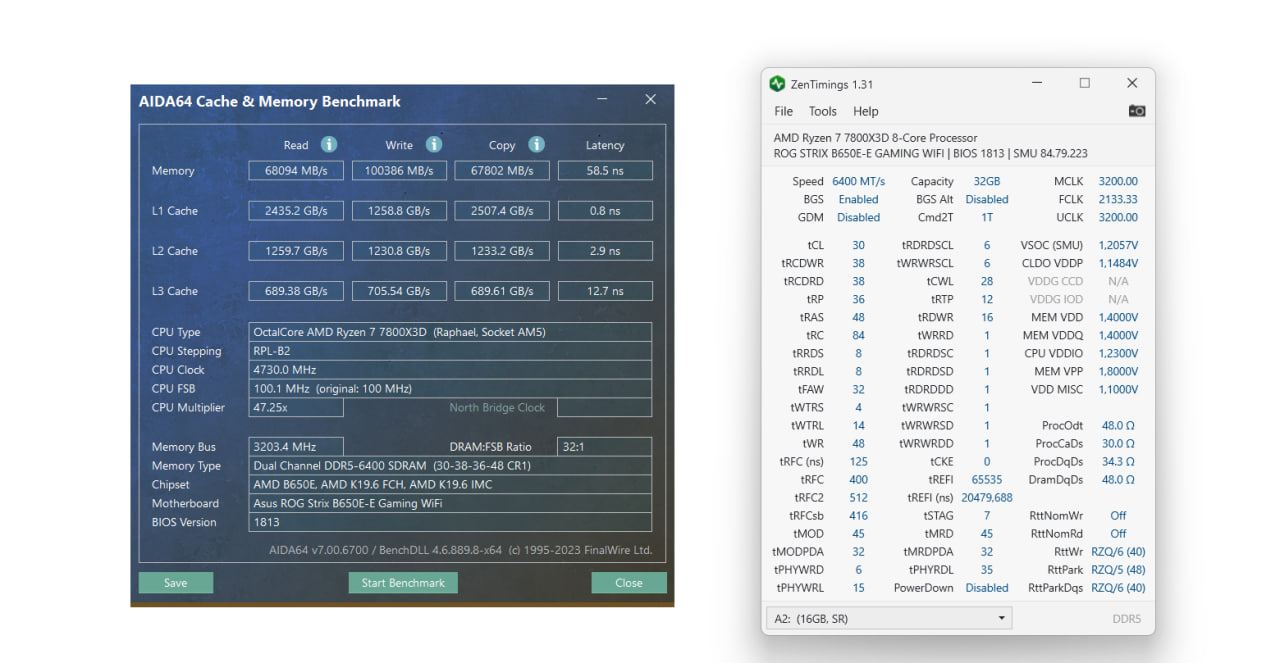Click the DRAM:FSB Ratio value 32:1

tap(604, 447)
